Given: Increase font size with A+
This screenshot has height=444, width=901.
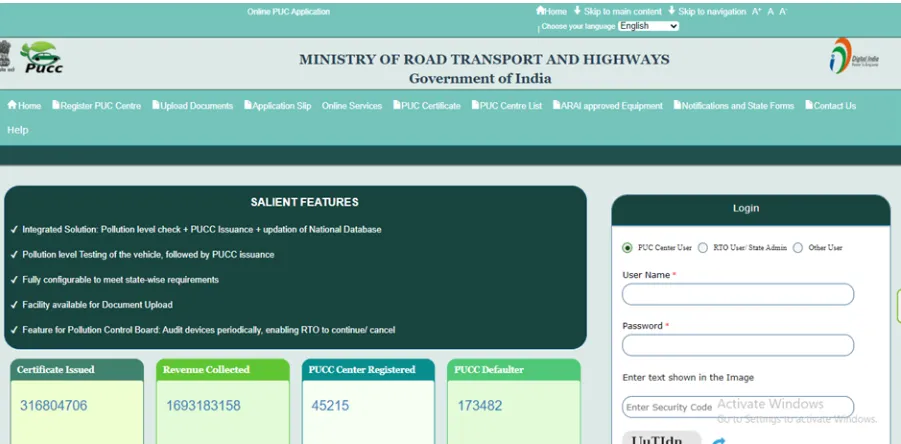Looking at the screenshot, I should pos(756,11).
